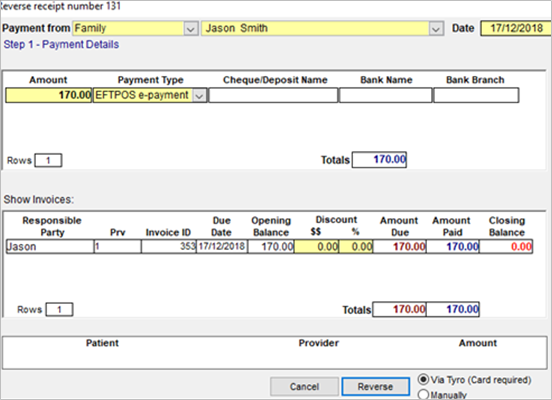Click the Bank Branch input field
Screen dimensions: 552x400
click(x=476, y=95)
